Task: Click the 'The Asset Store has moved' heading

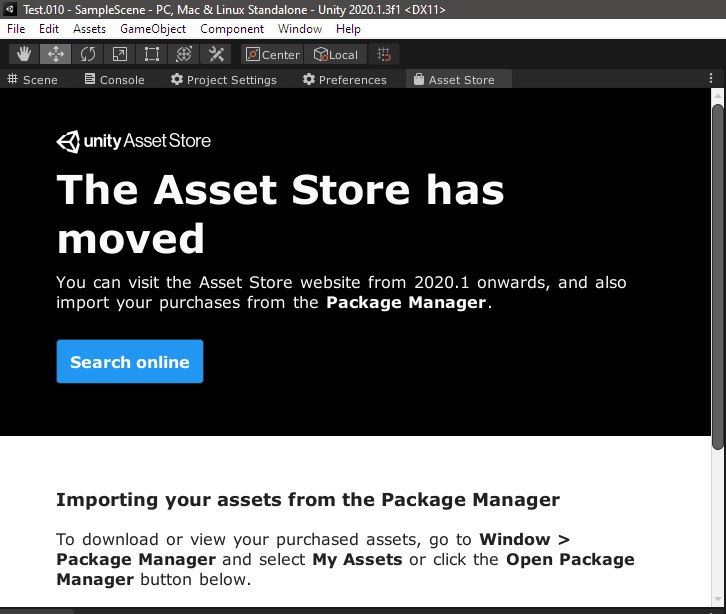Action: tap(280, 214)
